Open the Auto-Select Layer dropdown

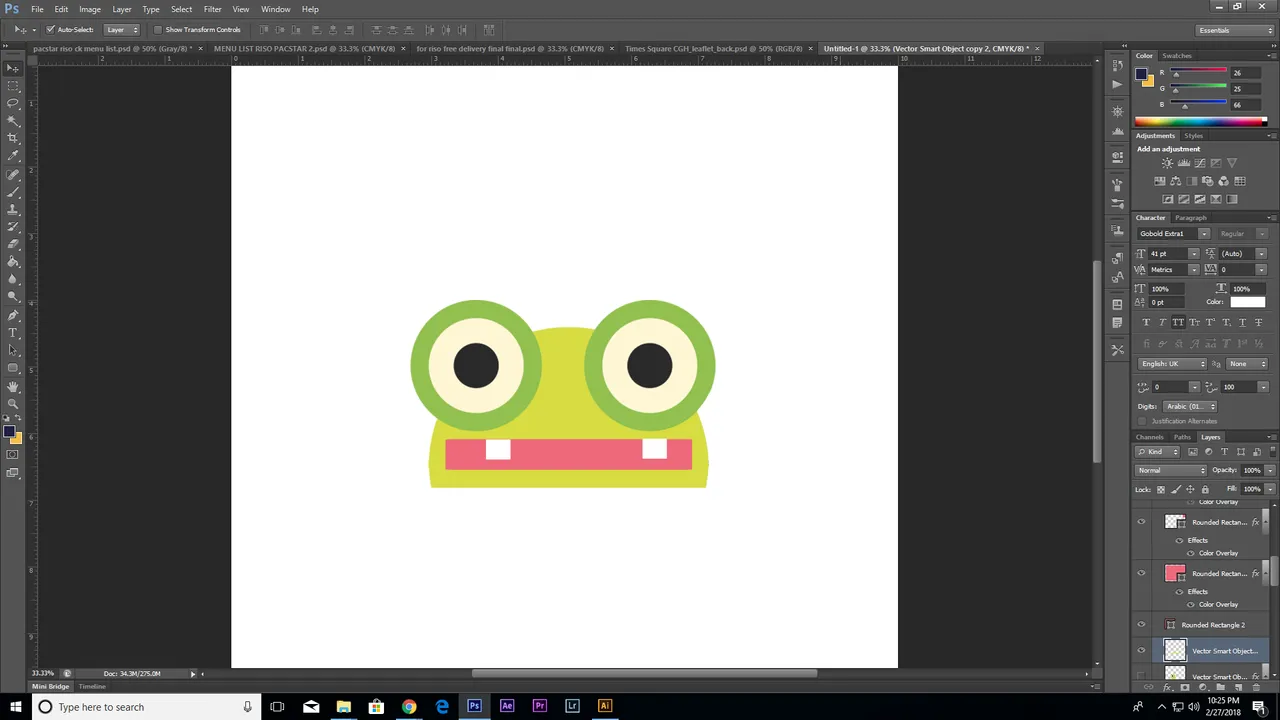[121, 30]
